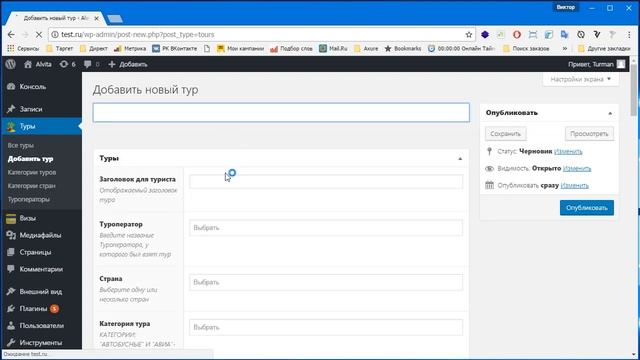Click the browser back arrow
This screenshot has width=640, height=360.
11,35
